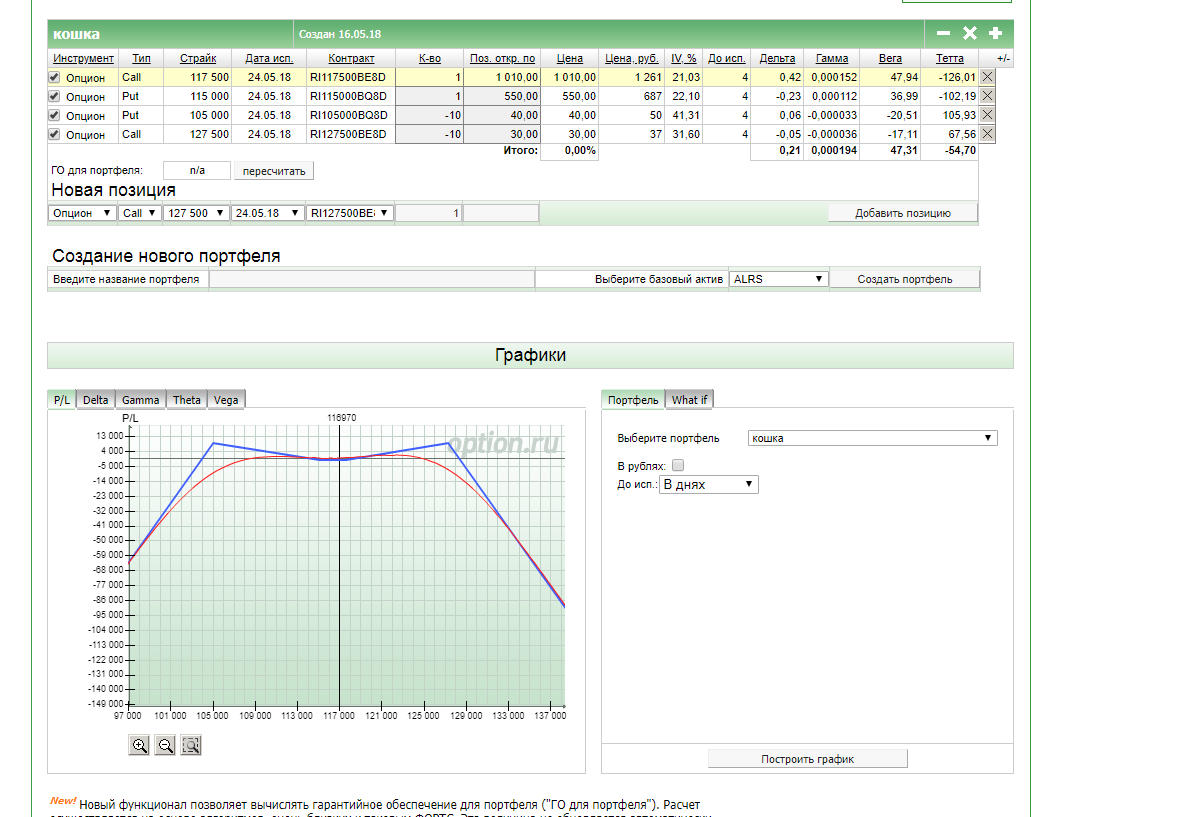The image size is (1180, 817).
Task: Switch to the Delta chart tab
Action: (96, 399)
